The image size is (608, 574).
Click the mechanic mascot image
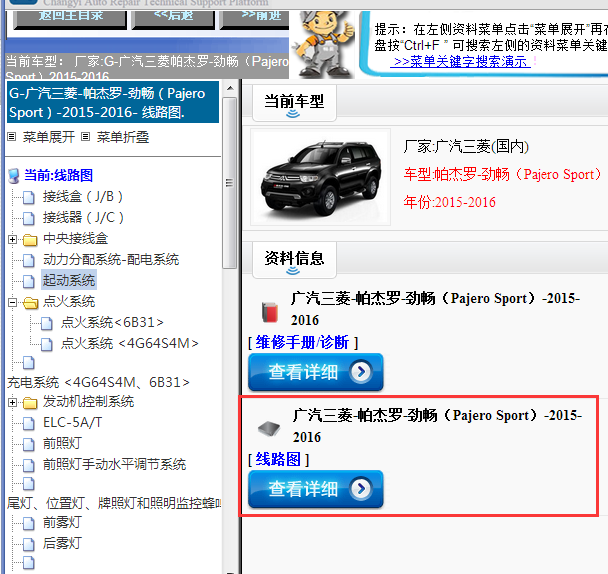pos(323,43)
